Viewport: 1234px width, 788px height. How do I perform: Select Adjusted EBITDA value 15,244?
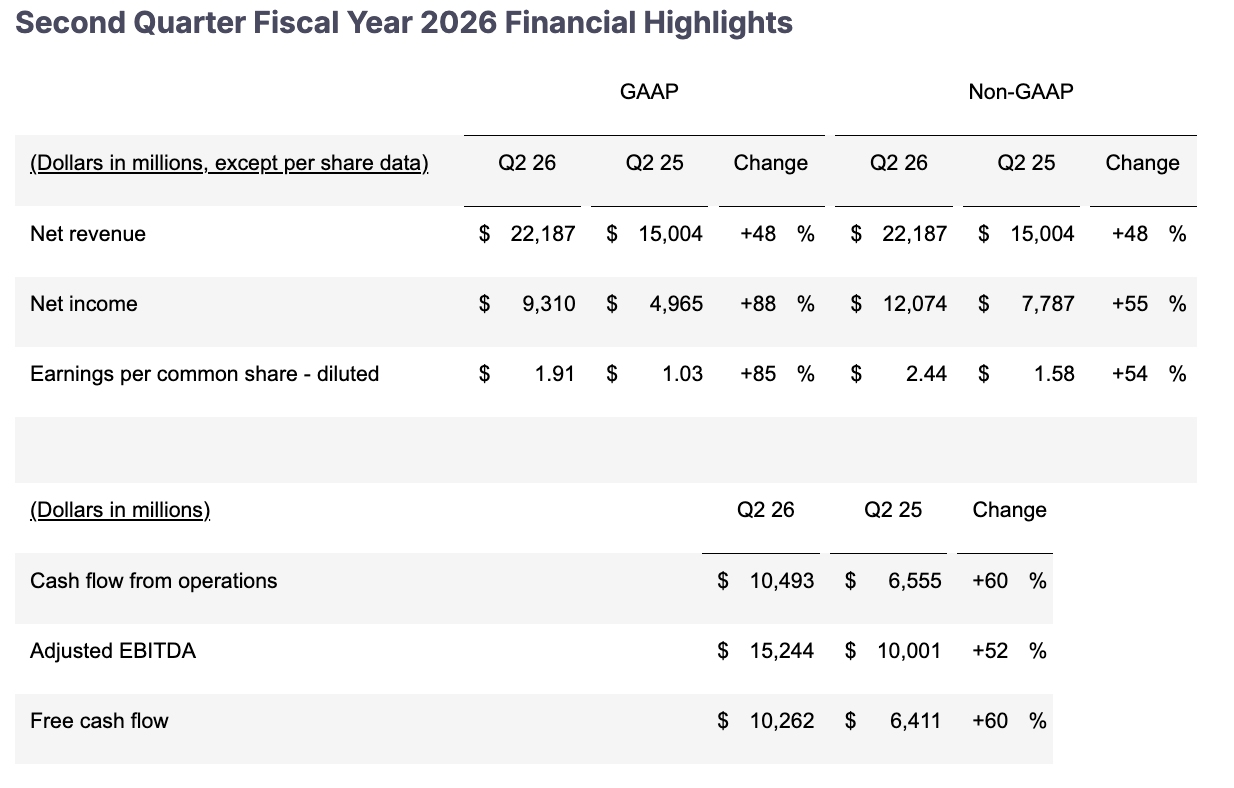tap(782, 651)
